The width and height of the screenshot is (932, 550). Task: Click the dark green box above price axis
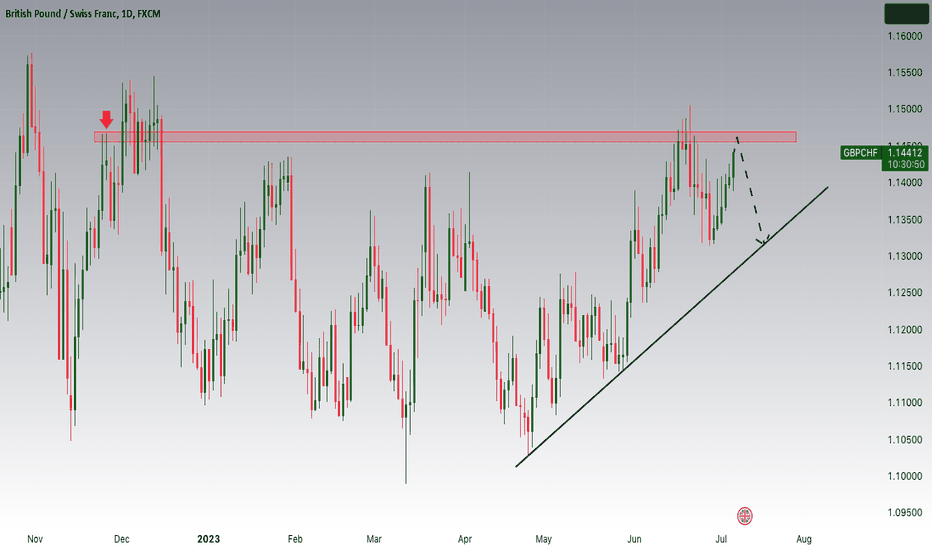905,13
